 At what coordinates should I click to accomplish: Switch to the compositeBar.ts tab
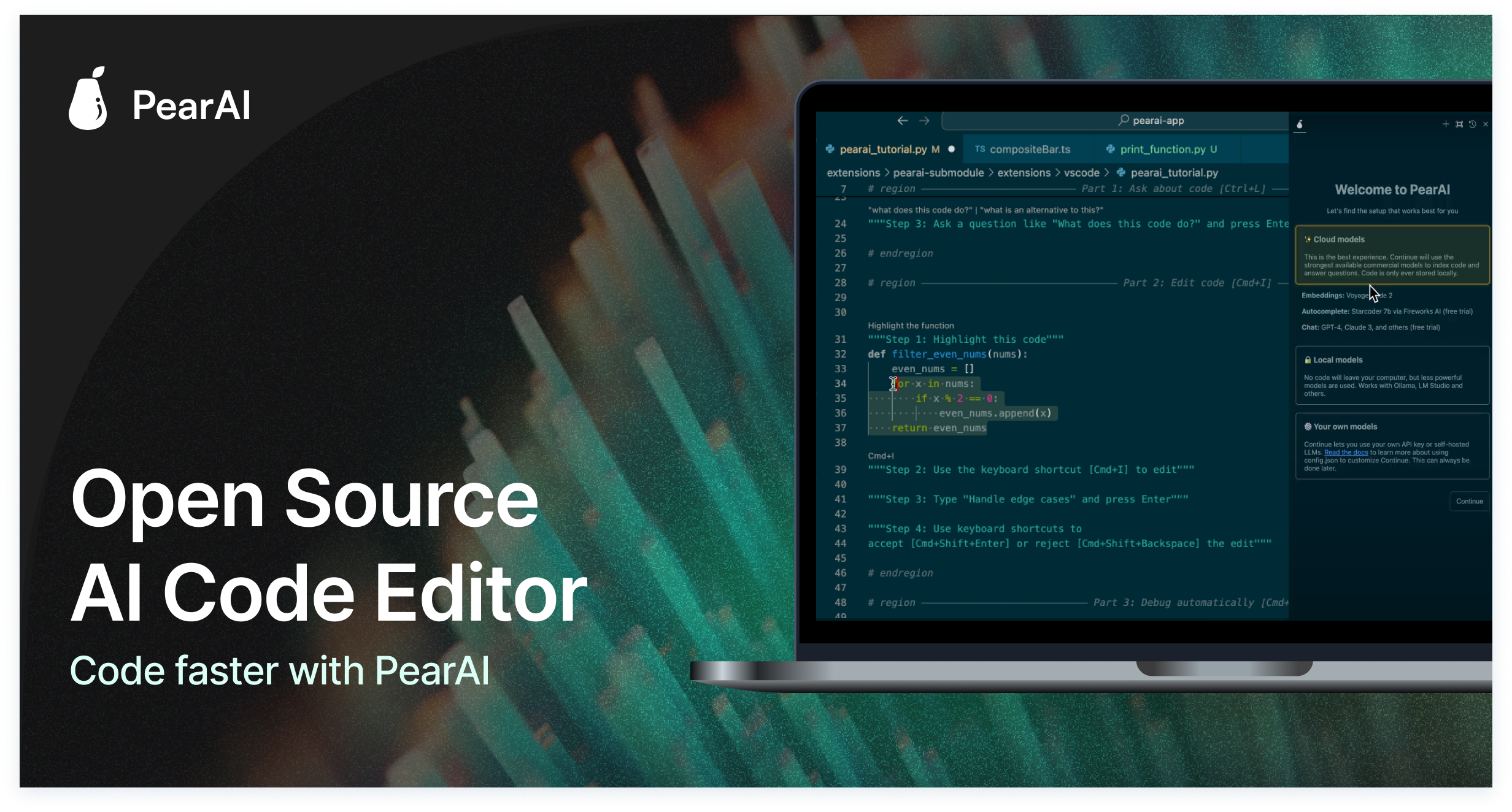[x=1030, y=149]
